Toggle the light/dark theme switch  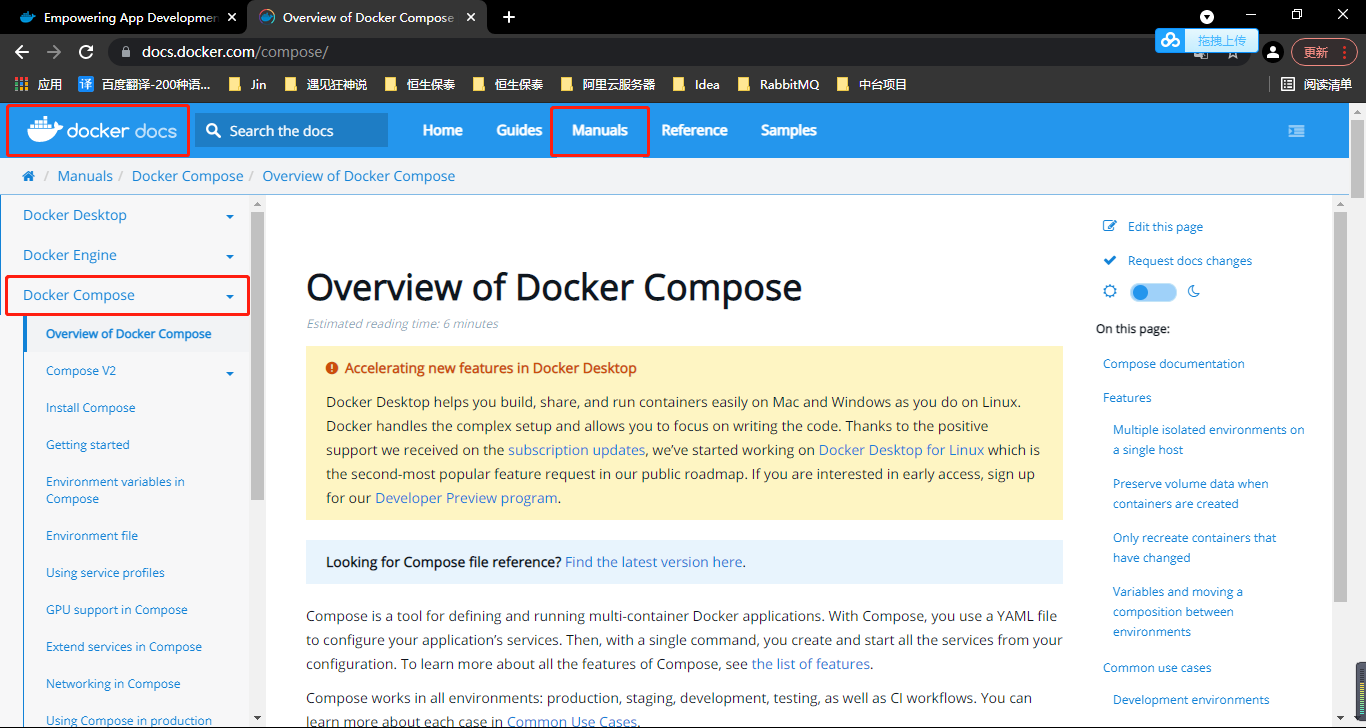coord(1152,292)
